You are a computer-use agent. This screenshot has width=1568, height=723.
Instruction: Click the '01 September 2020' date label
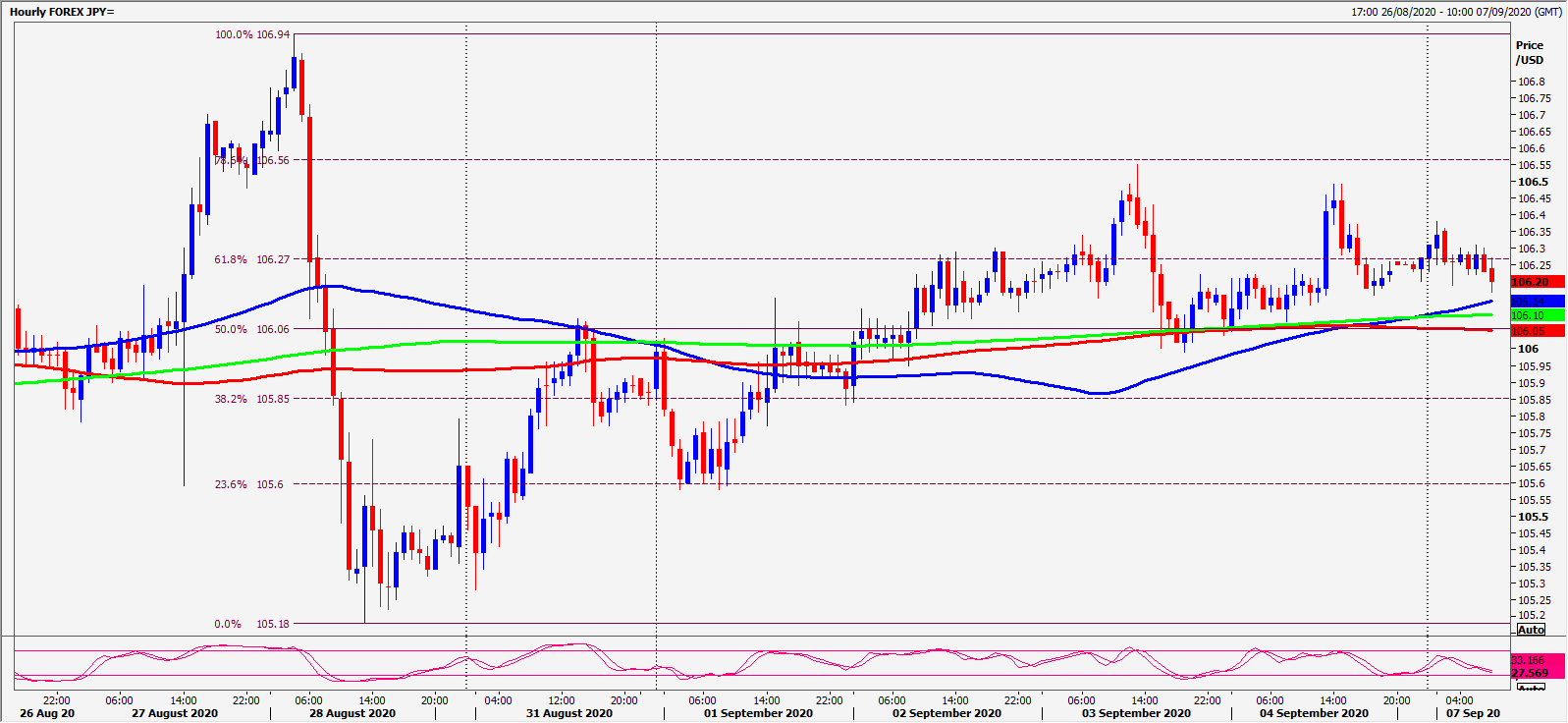tap(758, 713)
